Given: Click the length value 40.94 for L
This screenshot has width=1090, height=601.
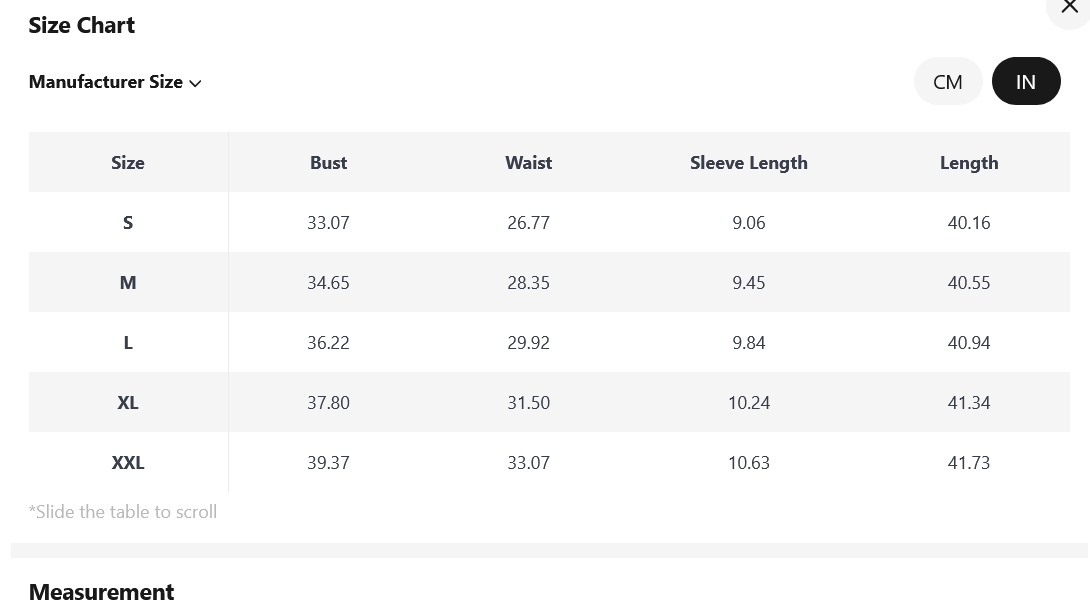Looking at the screenshot, I should pos(969,343).
